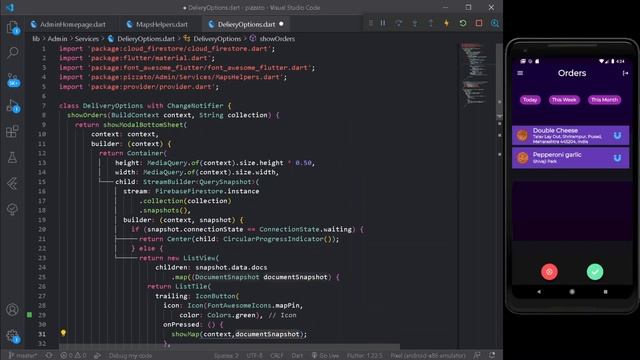Select Pixel emulator device in status bar
This screenshot has width=640, height=360.
tap(428, 356)
